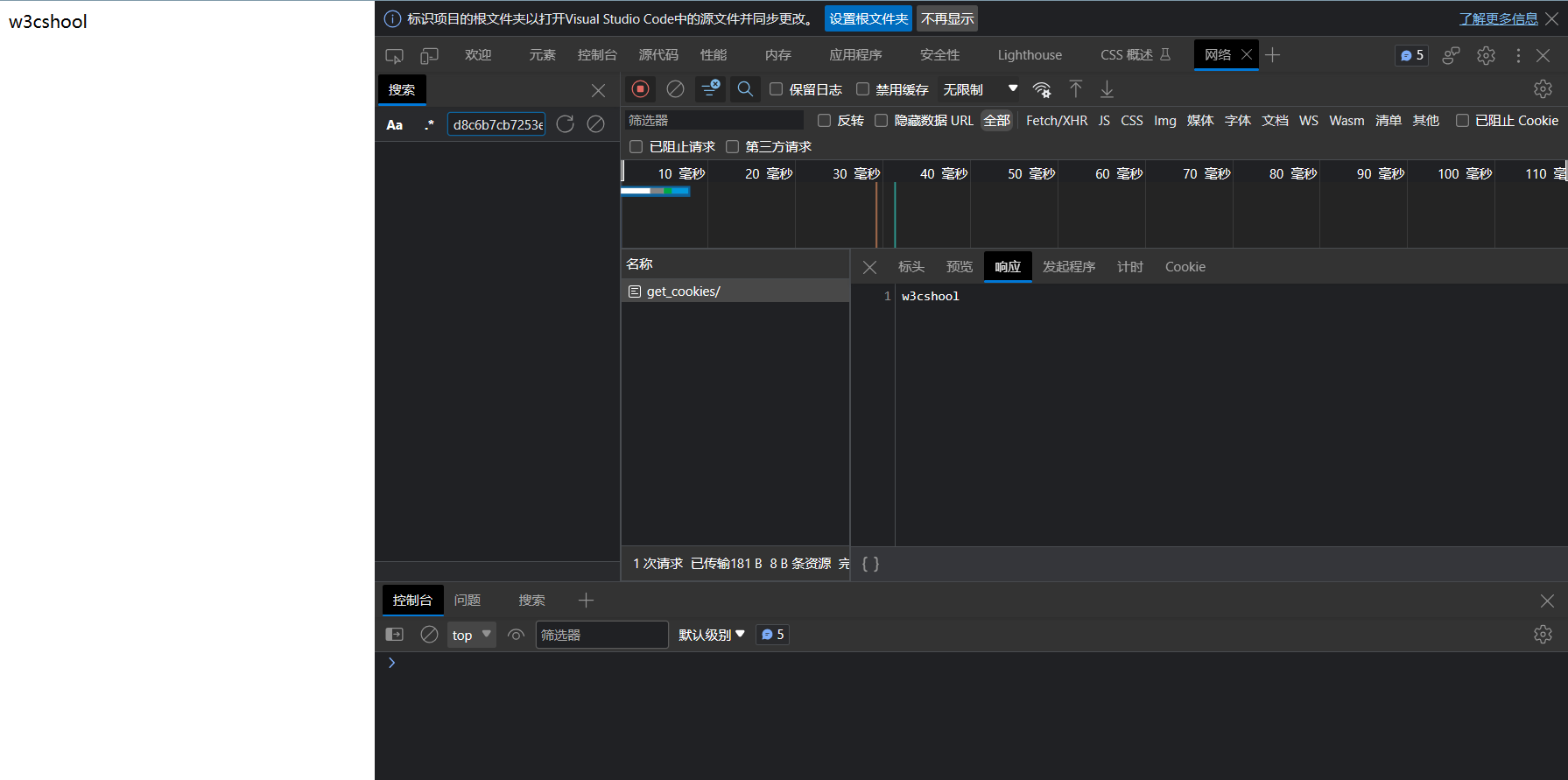Toggle the console sidebar icon

tap(395, 635)
